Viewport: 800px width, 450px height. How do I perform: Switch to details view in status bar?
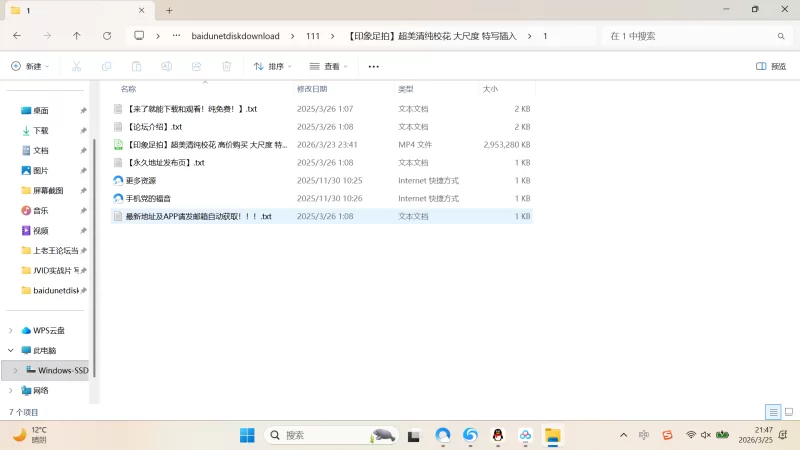[773, 412]
